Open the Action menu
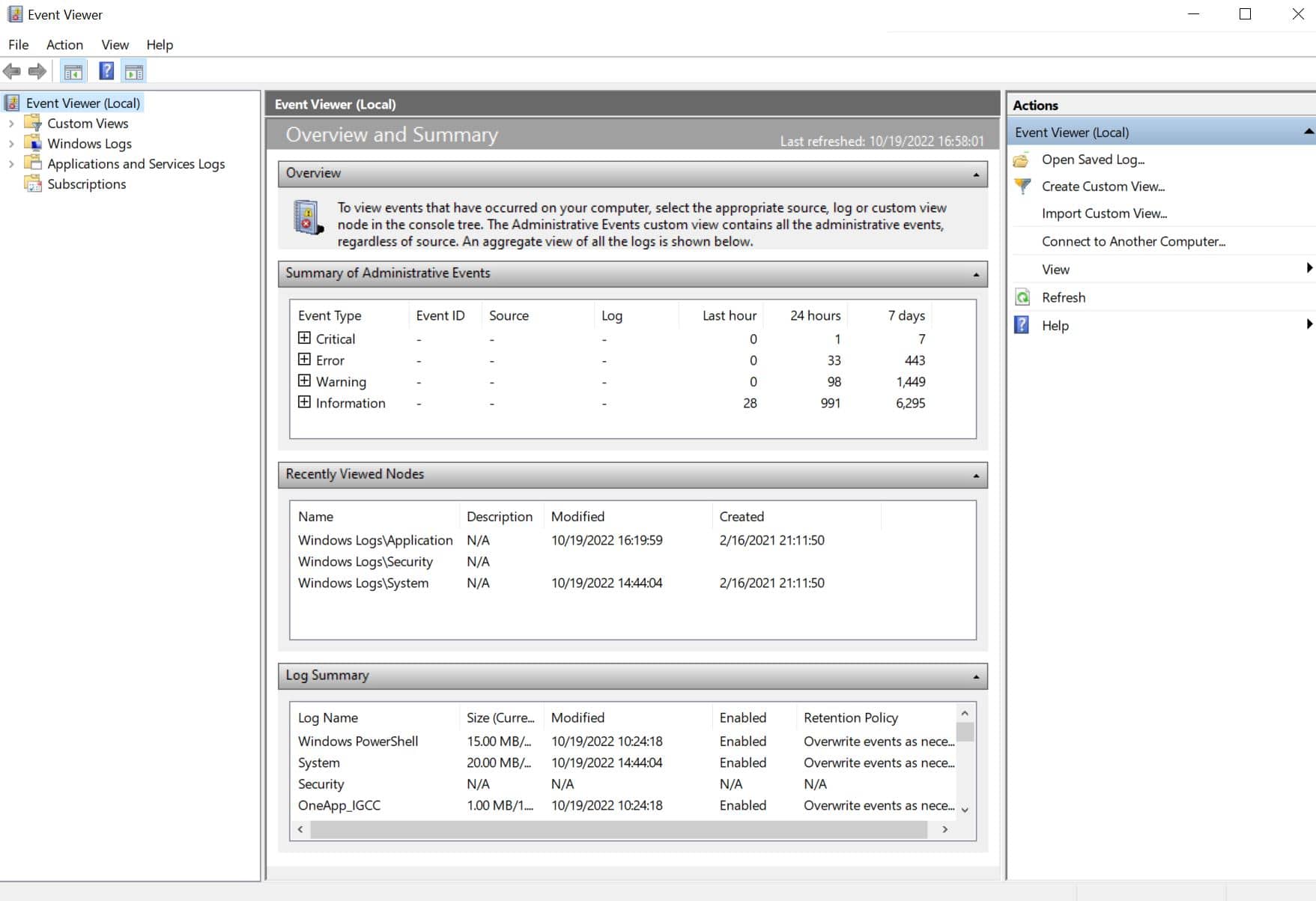This screenshot has height=901, width=1316. [64, 45]
